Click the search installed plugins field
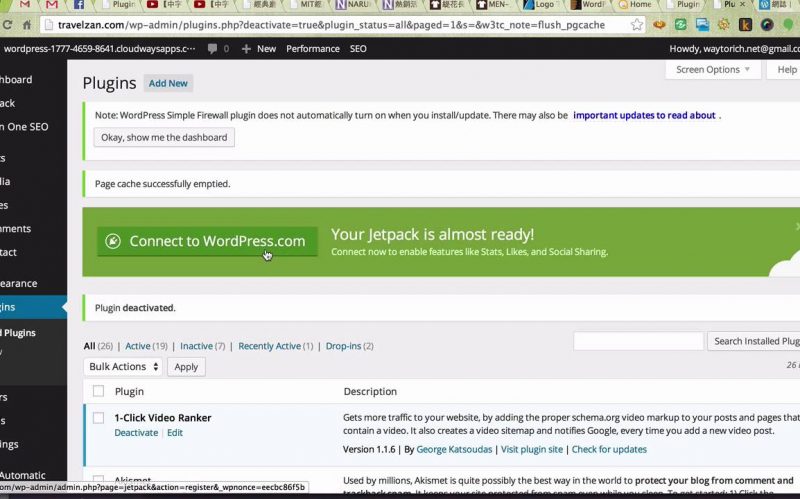 coord(638,341)
